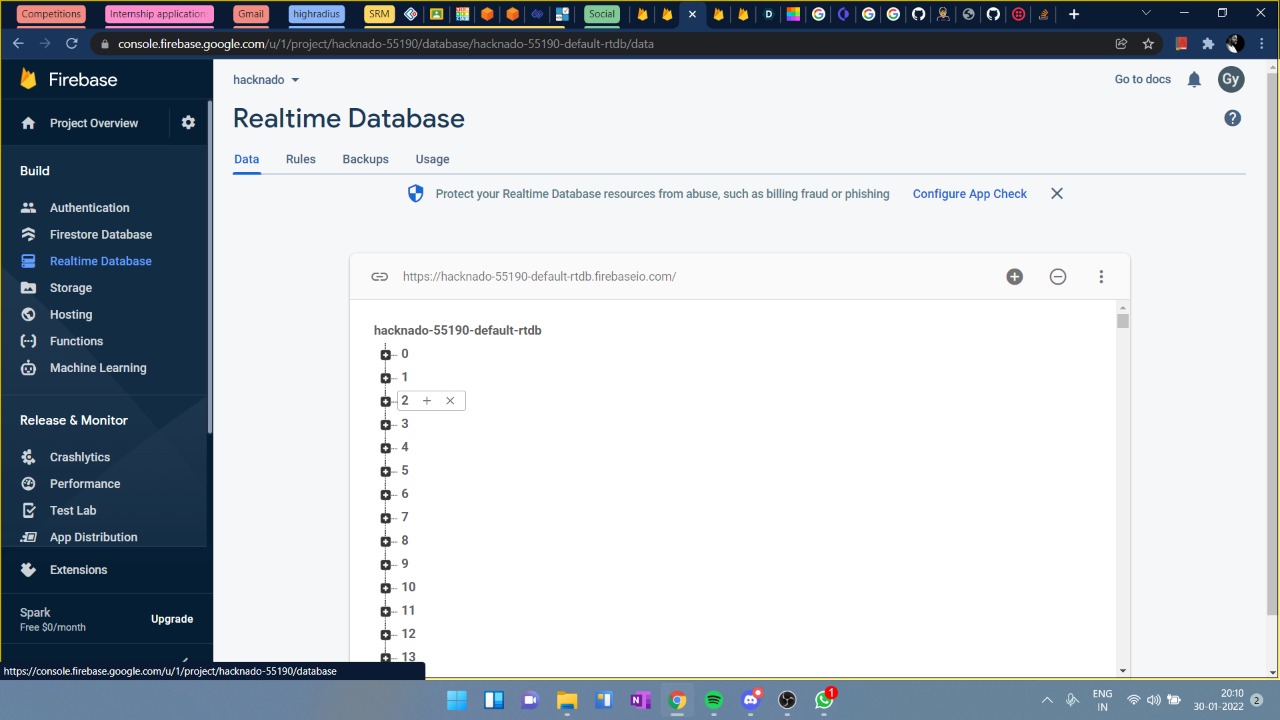
Task: Click the browser address bar
Action: pyautogui.click(x=600, y=44)
